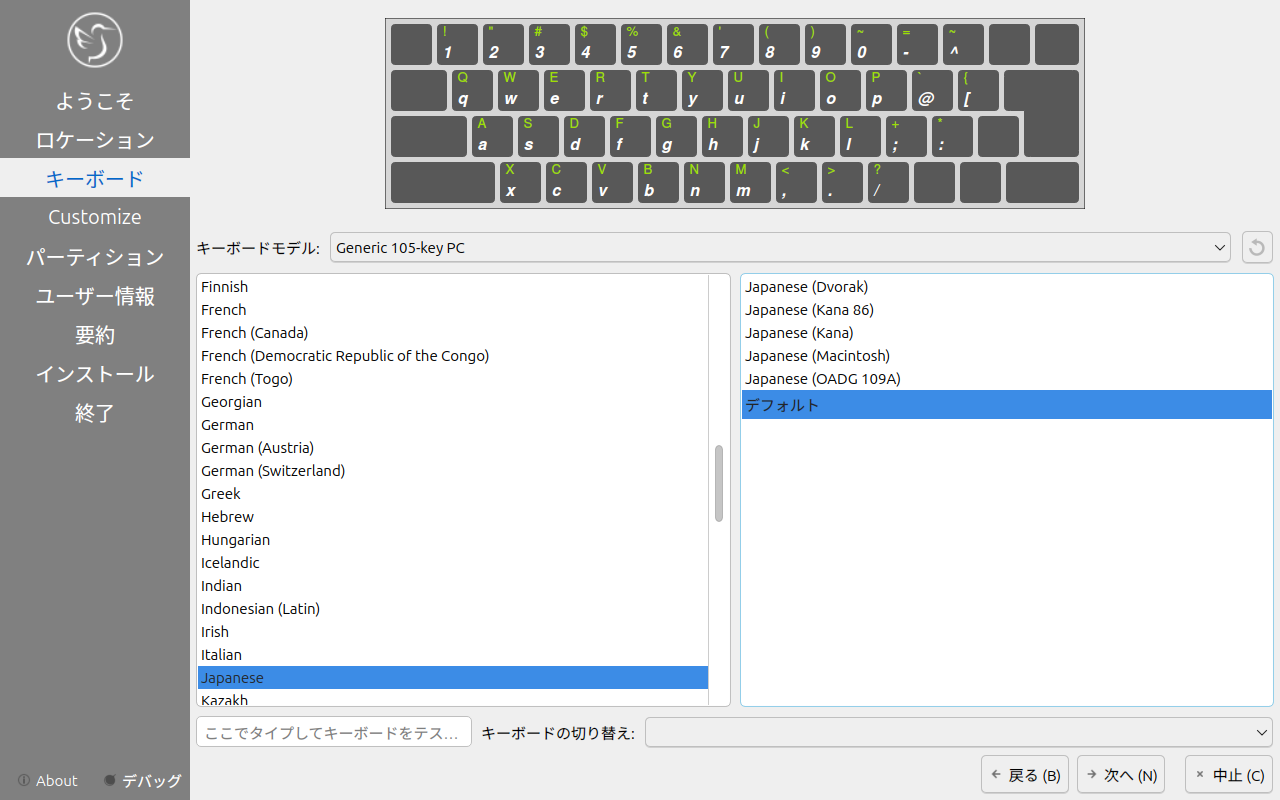Go back with the 戻る (B) button

coord(1025,775)
